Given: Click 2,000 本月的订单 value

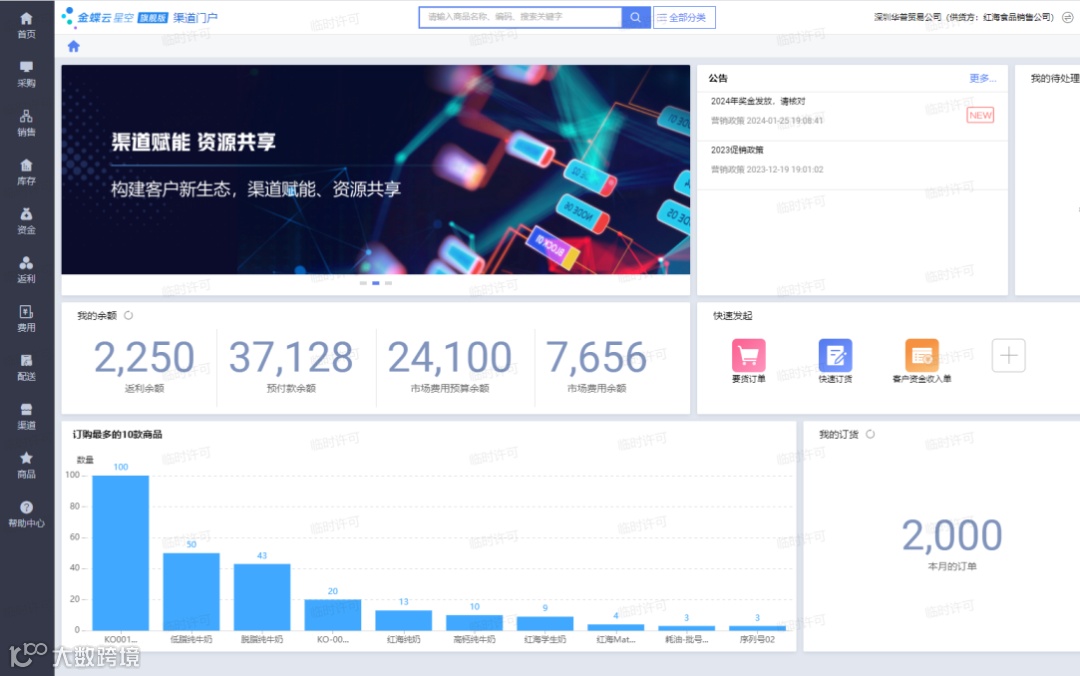Looking at the screenshot, I should click(952, 535).
